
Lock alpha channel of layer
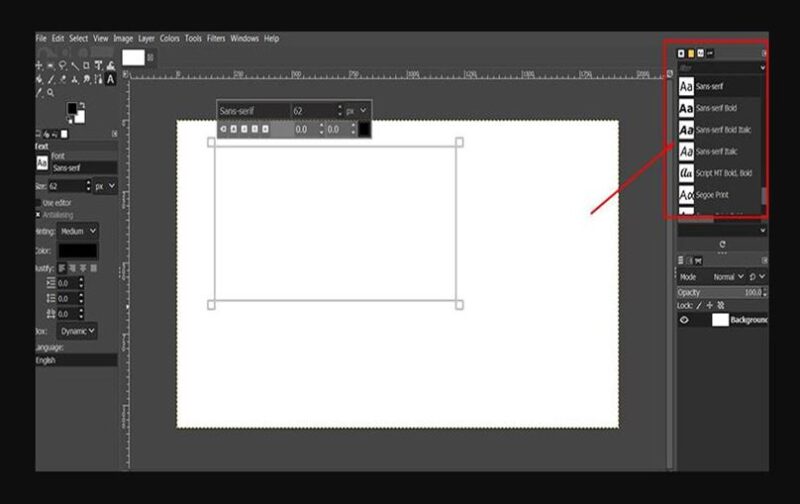point(720,306)
